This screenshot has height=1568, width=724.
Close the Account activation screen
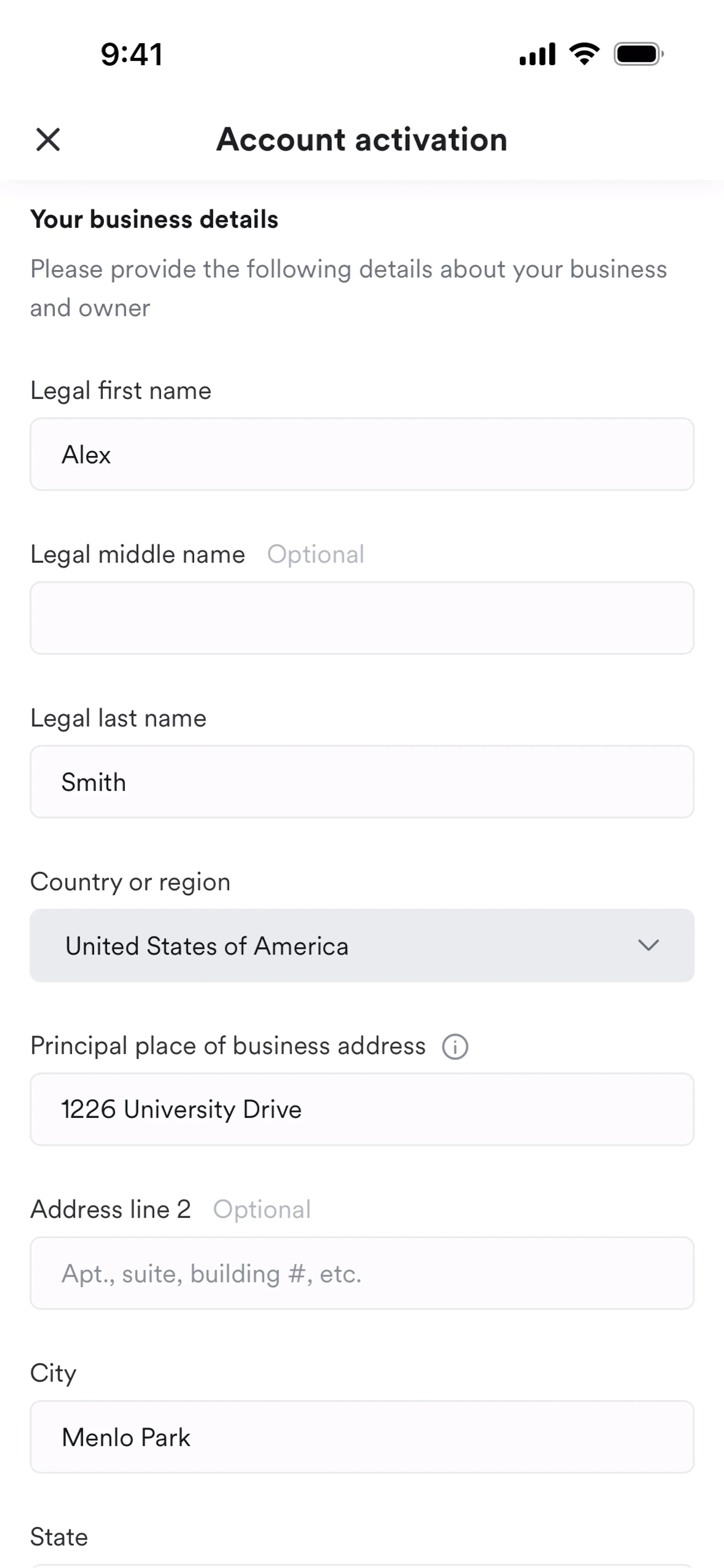48,139
